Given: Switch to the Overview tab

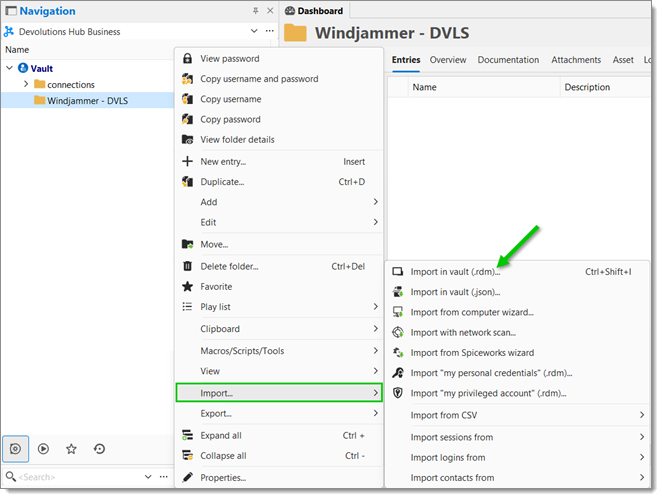Looking at the screenshot, I should click(x=448, y=60).
